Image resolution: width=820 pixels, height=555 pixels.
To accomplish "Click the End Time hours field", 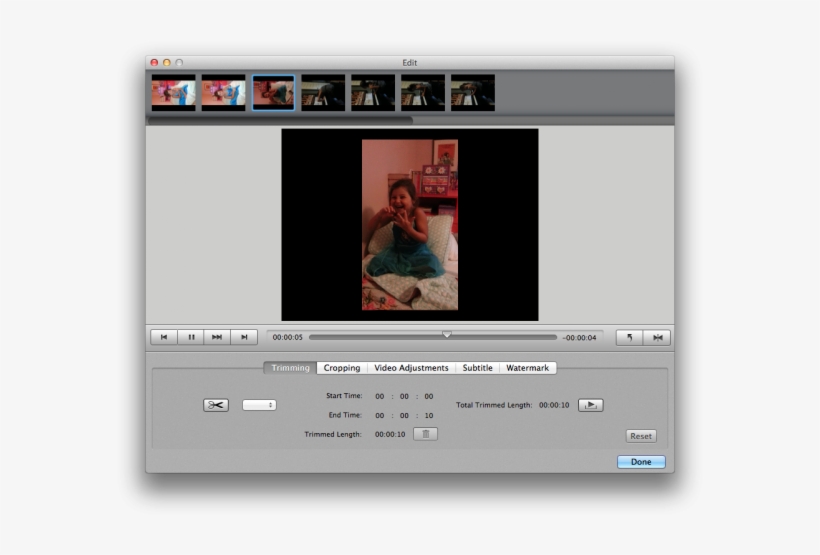I will click(x=380, y=415).
